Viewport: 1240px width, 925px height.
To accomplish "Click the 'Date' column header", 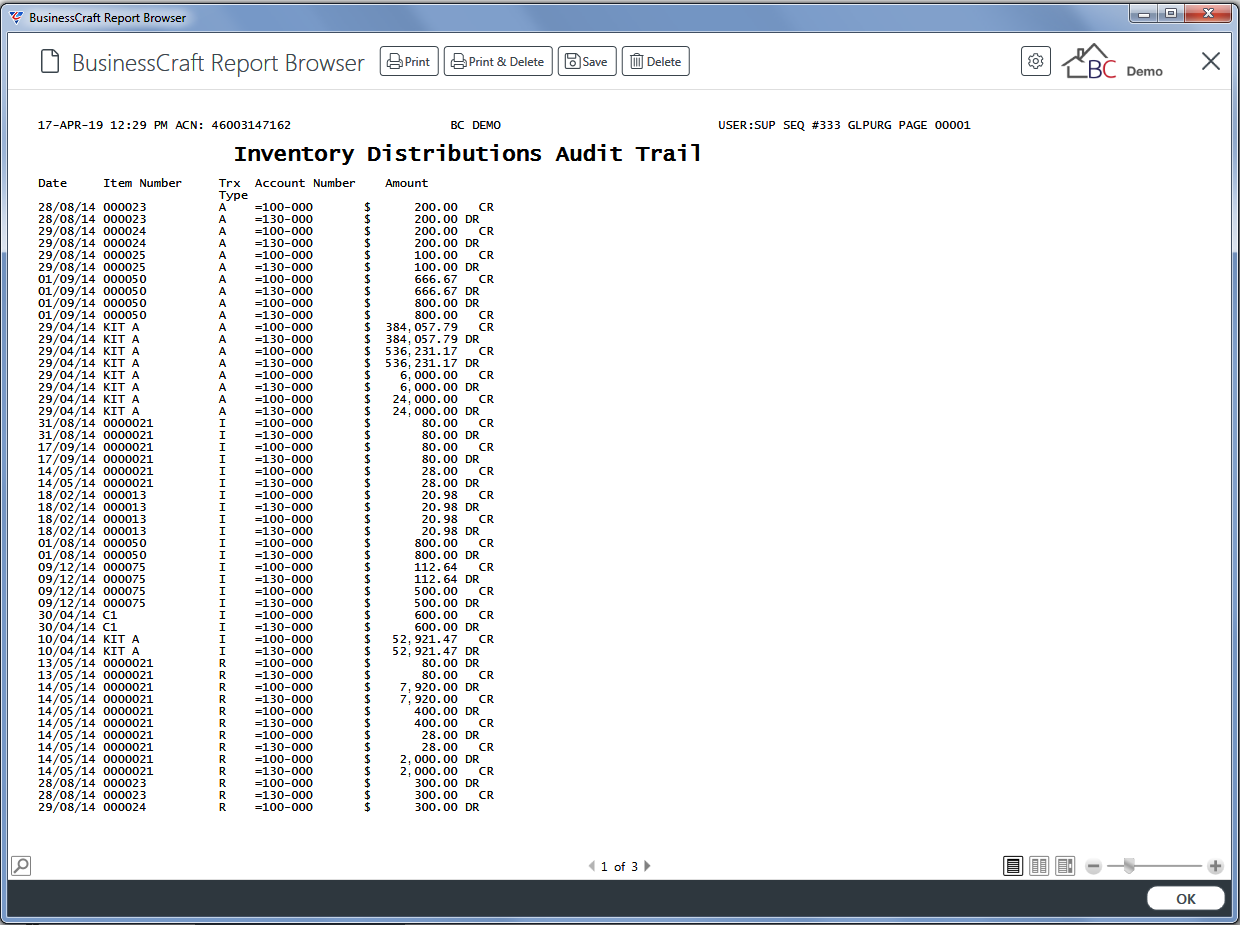I will pyautogui.click(x=53, y=183).
